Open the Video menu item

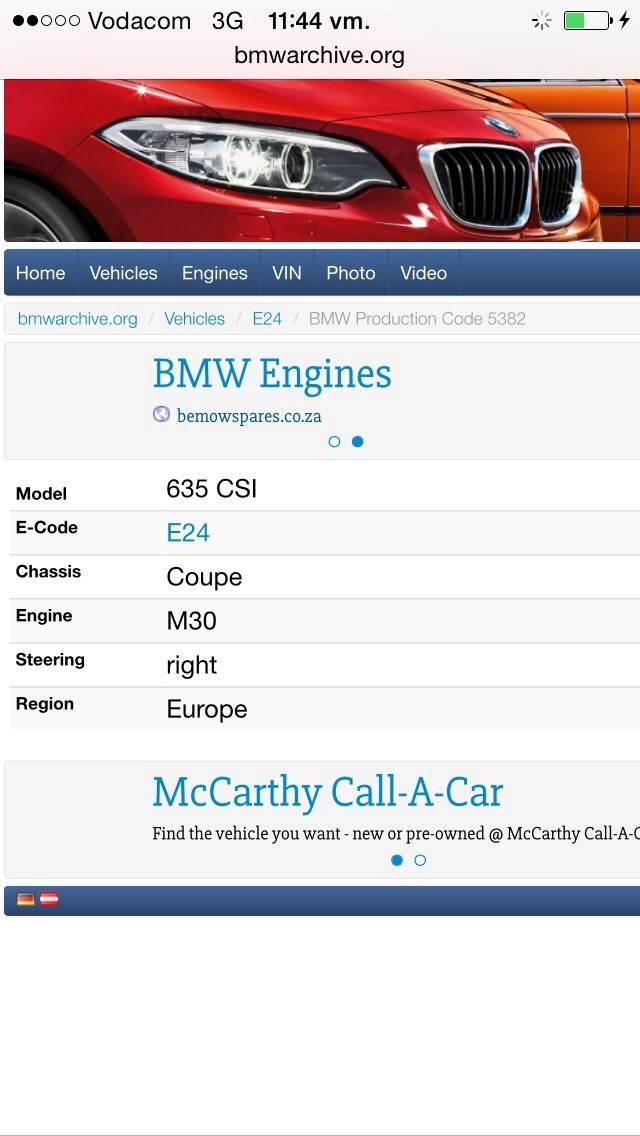(x=423, y=273)
